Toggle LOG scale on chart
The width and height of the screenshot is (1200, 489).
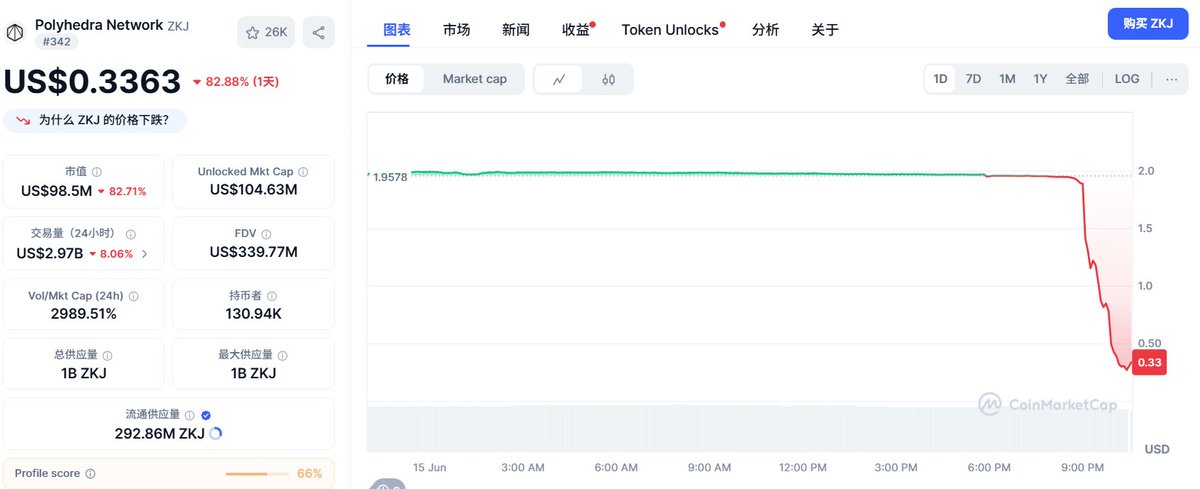click(x=1127, y=79)
